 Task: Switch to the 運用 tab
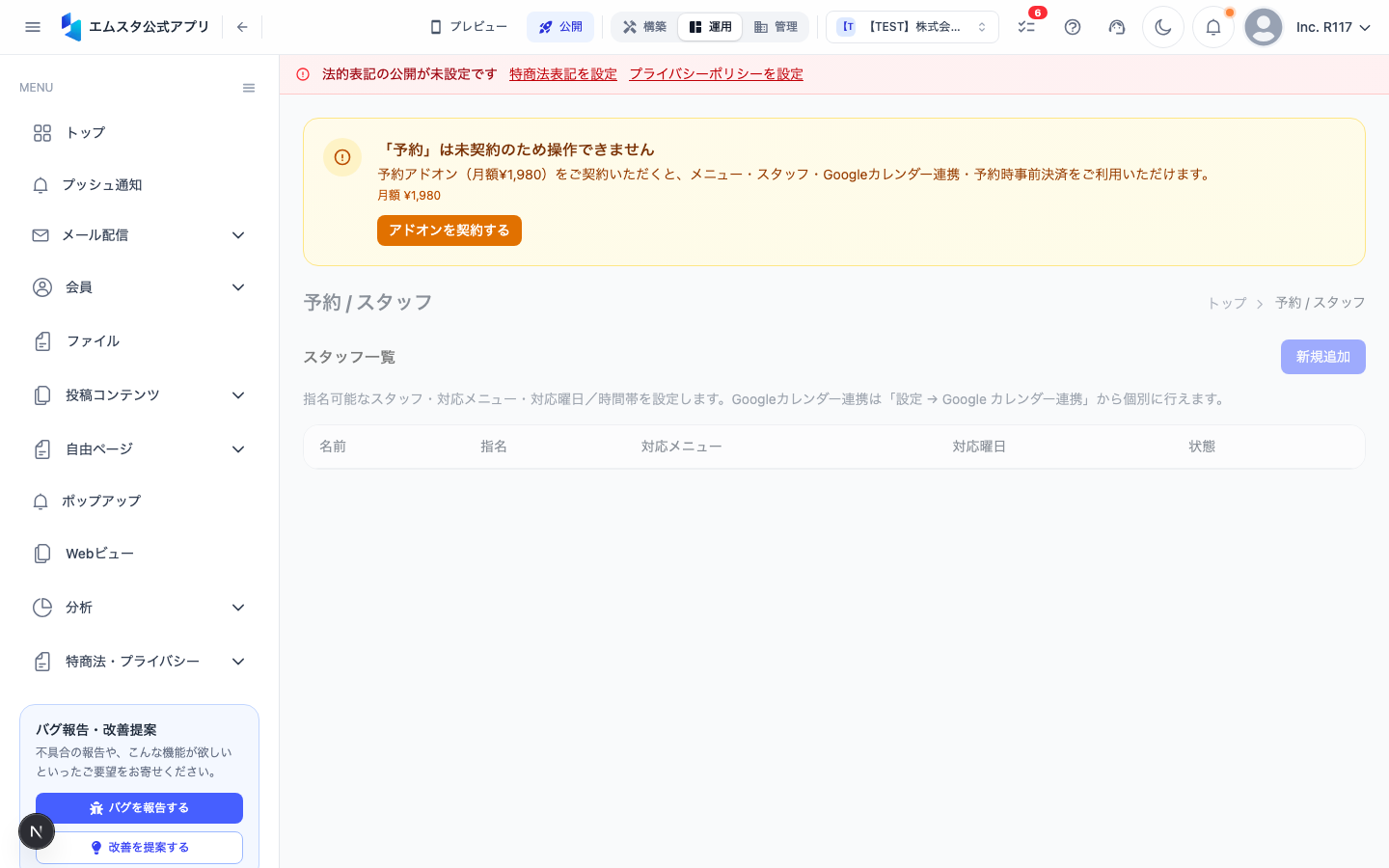tap(710, 27)
